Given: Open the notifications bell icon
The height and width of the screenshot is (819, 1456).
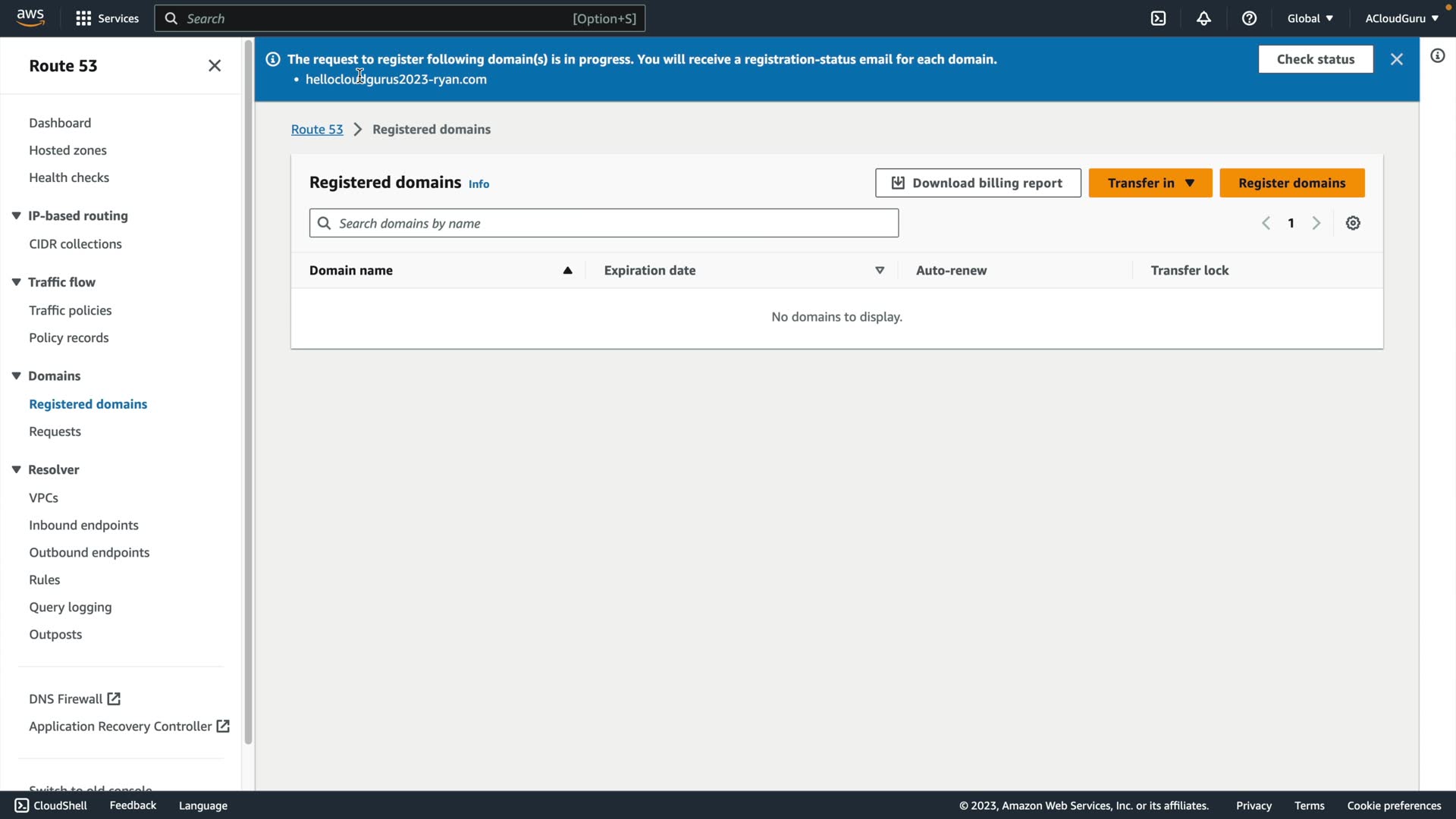Looking at the screenshot, I should point(1203,18).
